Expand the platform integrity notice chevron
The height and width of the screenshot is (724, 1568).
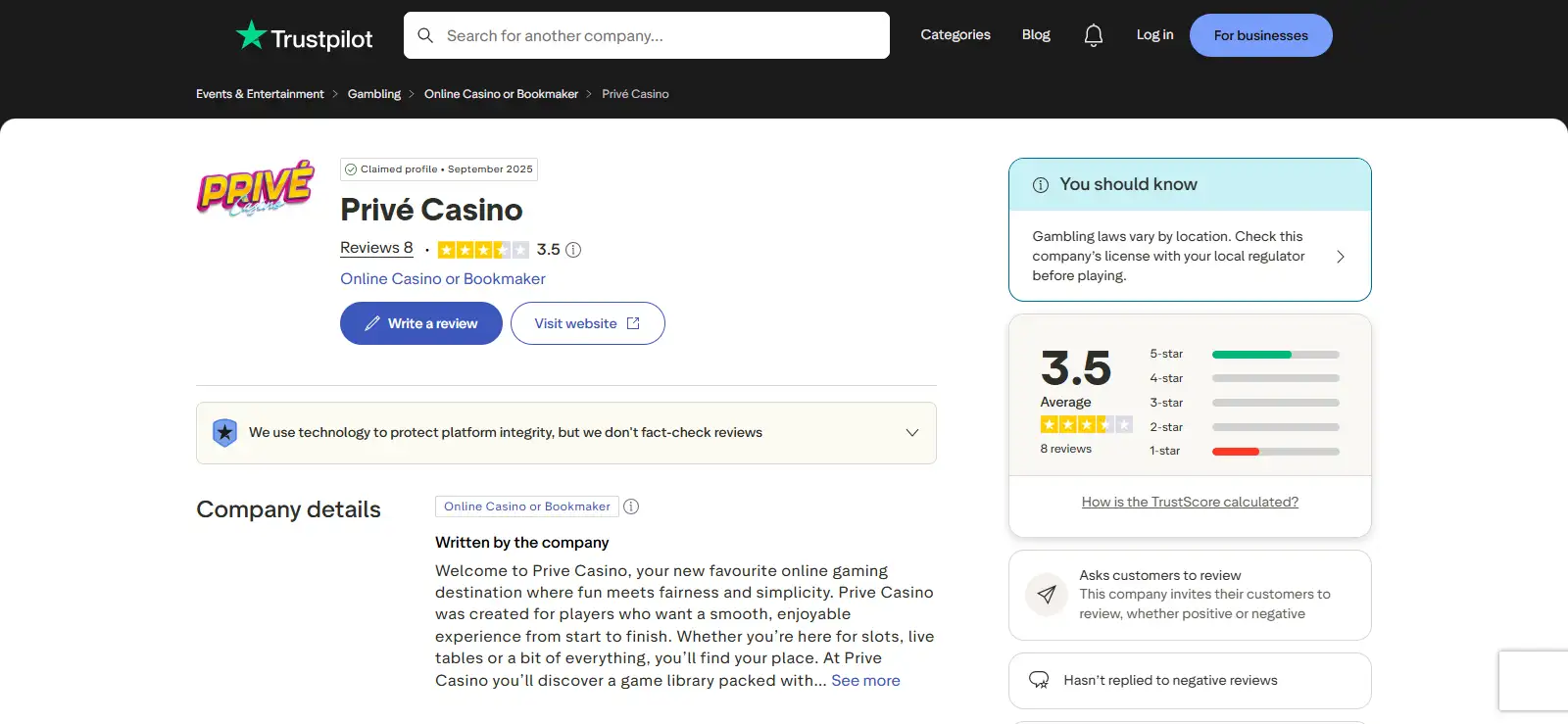coord(912,432)
